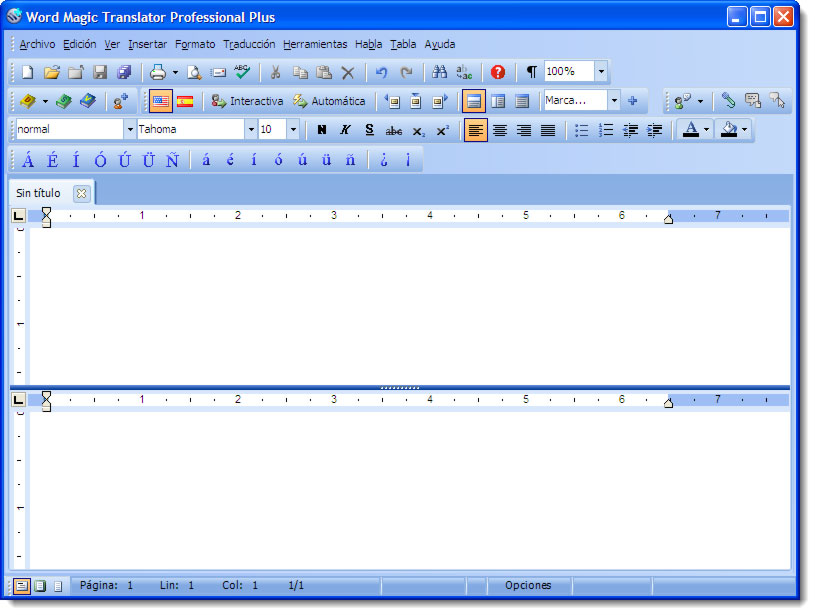Screen dimensions: 815x615
Task: Cut selection with scissors icon
Action: (x=275, y=72)
